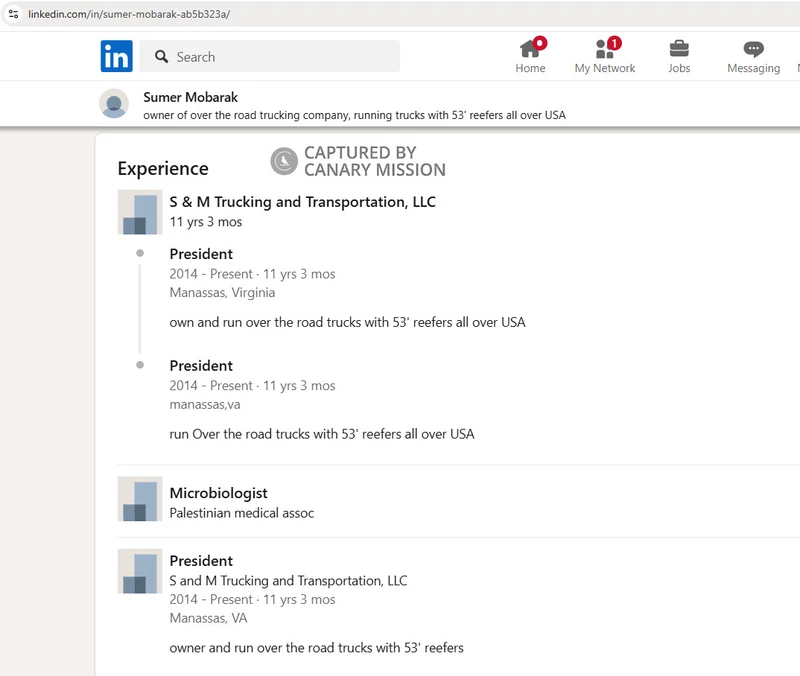This screenshot has height=676, width=800.
Task: Click the site info icon beside URL
Action: (14, 14)
